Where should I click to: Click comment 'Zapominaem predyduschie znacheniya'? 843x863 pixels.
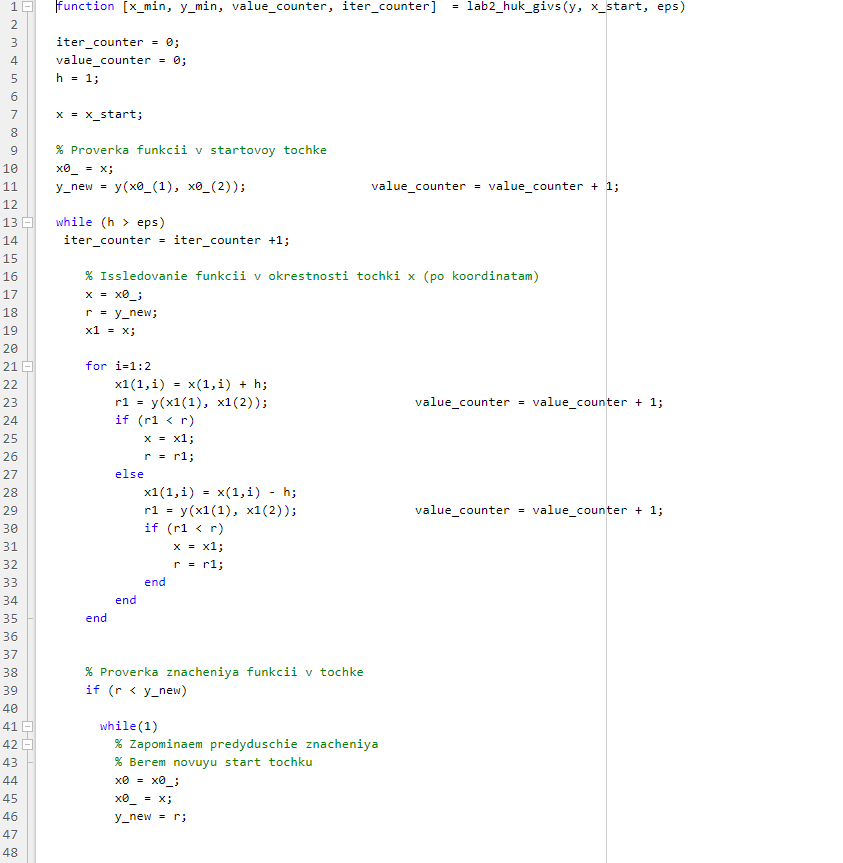click(x=247, y=745)
